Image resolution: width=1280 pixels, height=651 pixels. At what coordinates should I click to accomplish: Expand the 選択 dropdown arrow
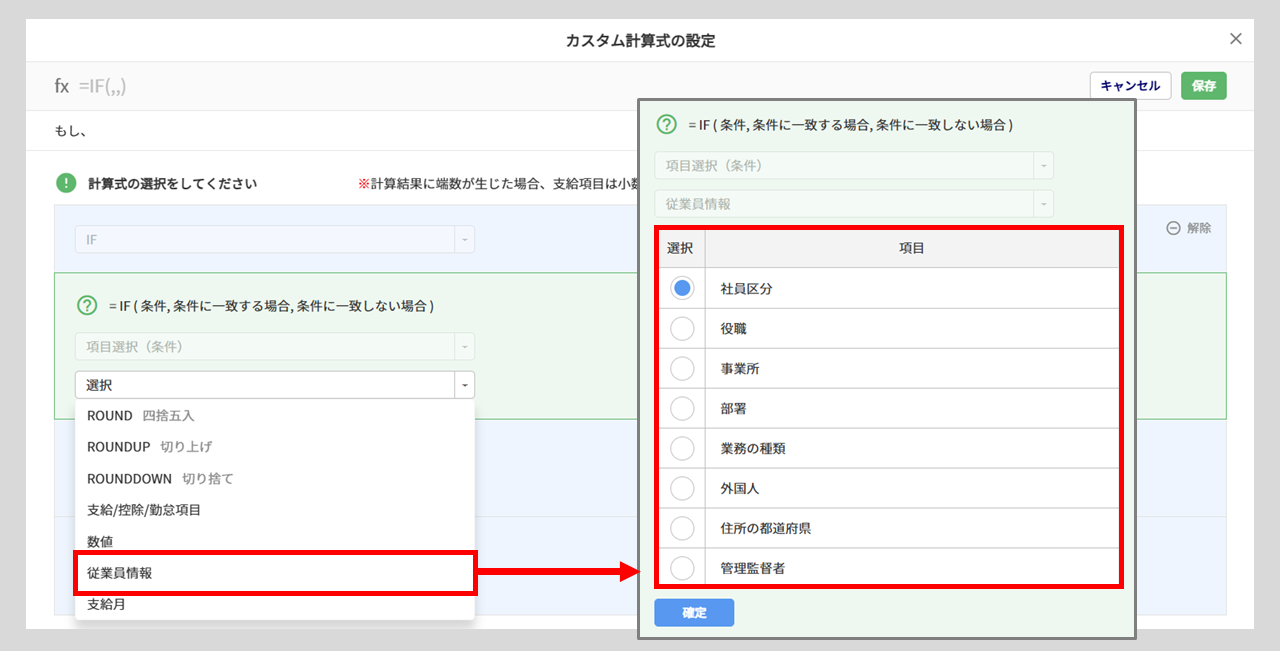464,385
